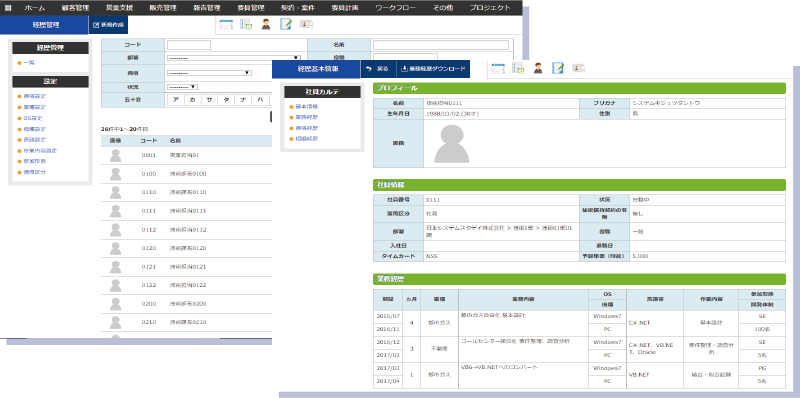Open the ワークフロー menu
This screenshot has width=800, height=398.
tap(395, 8)
